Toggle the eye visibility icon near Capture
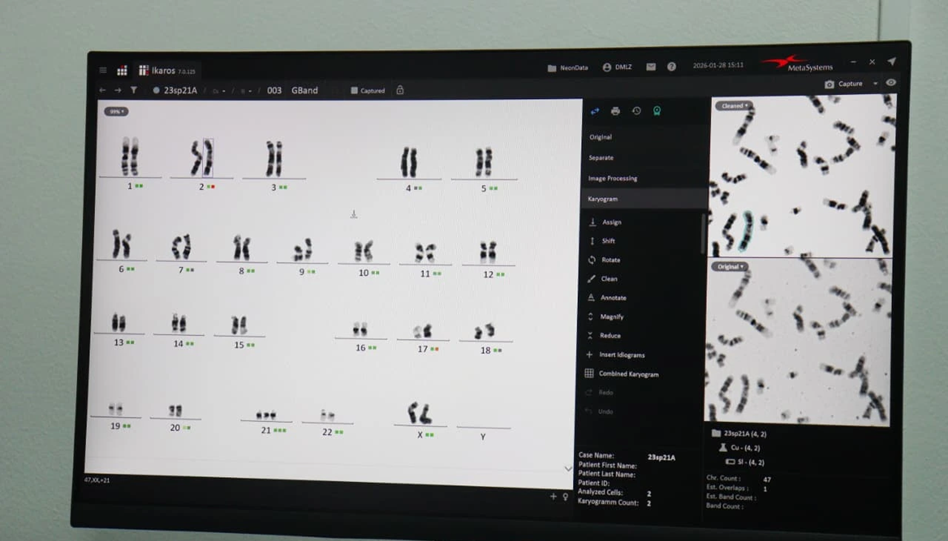 tap(891, 84)
